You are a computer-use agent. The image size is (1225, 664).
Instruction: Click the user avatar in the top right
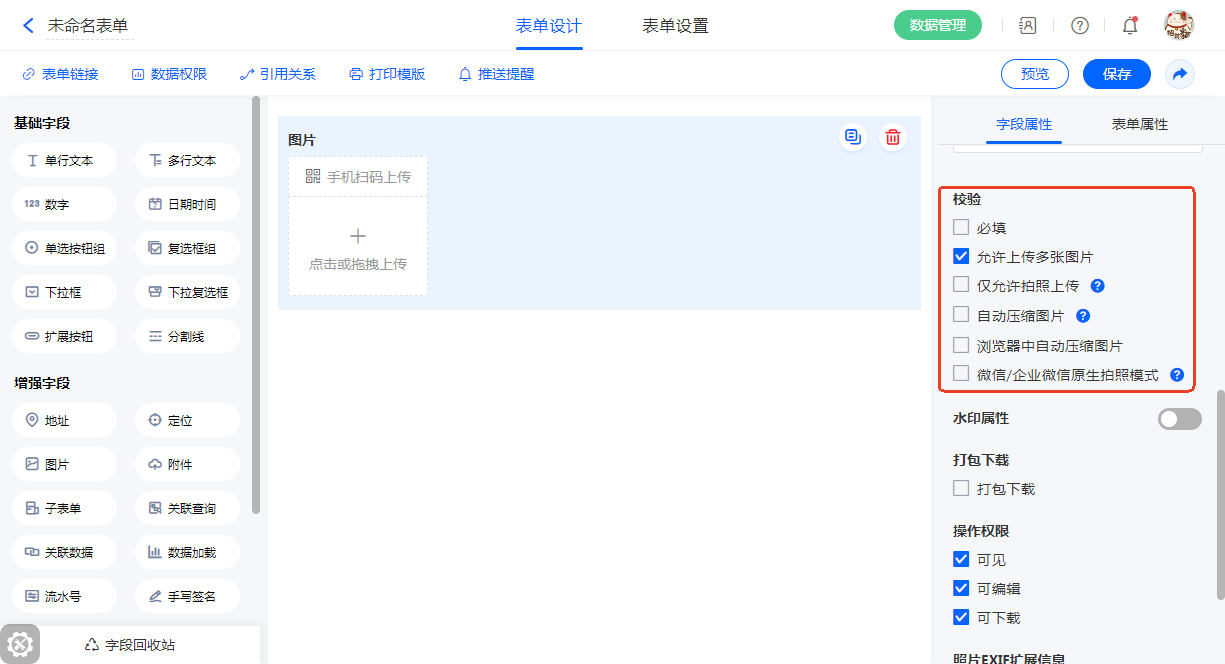point(1178,26)
